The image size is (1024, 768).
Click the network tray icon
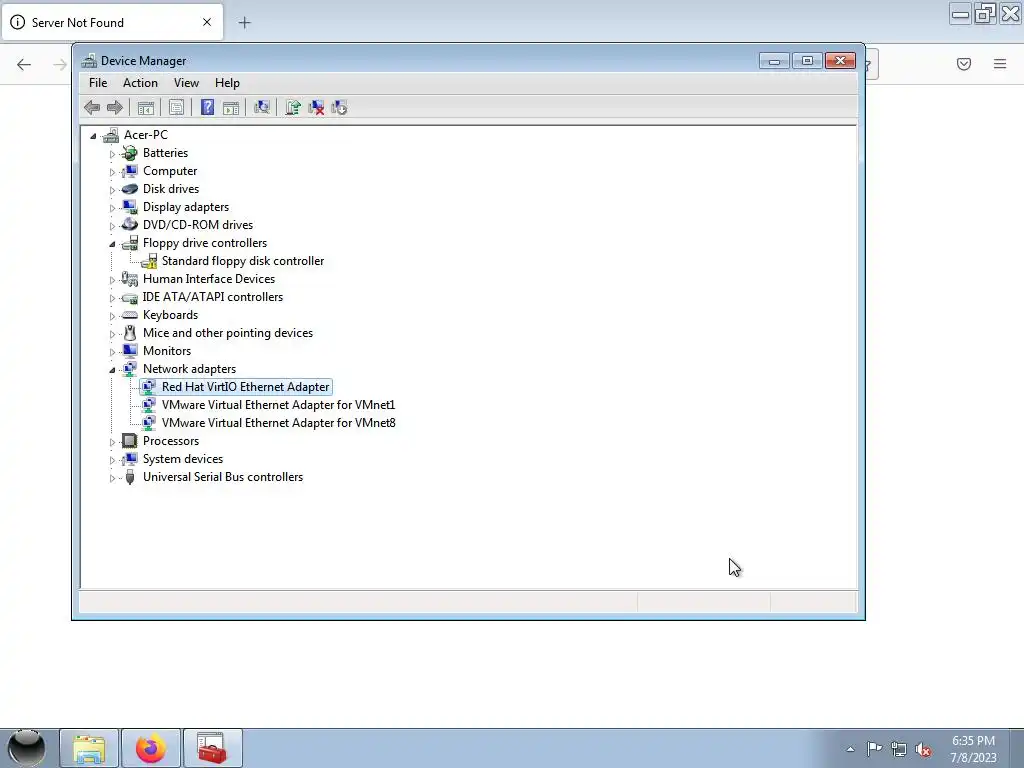coord(899,750)
